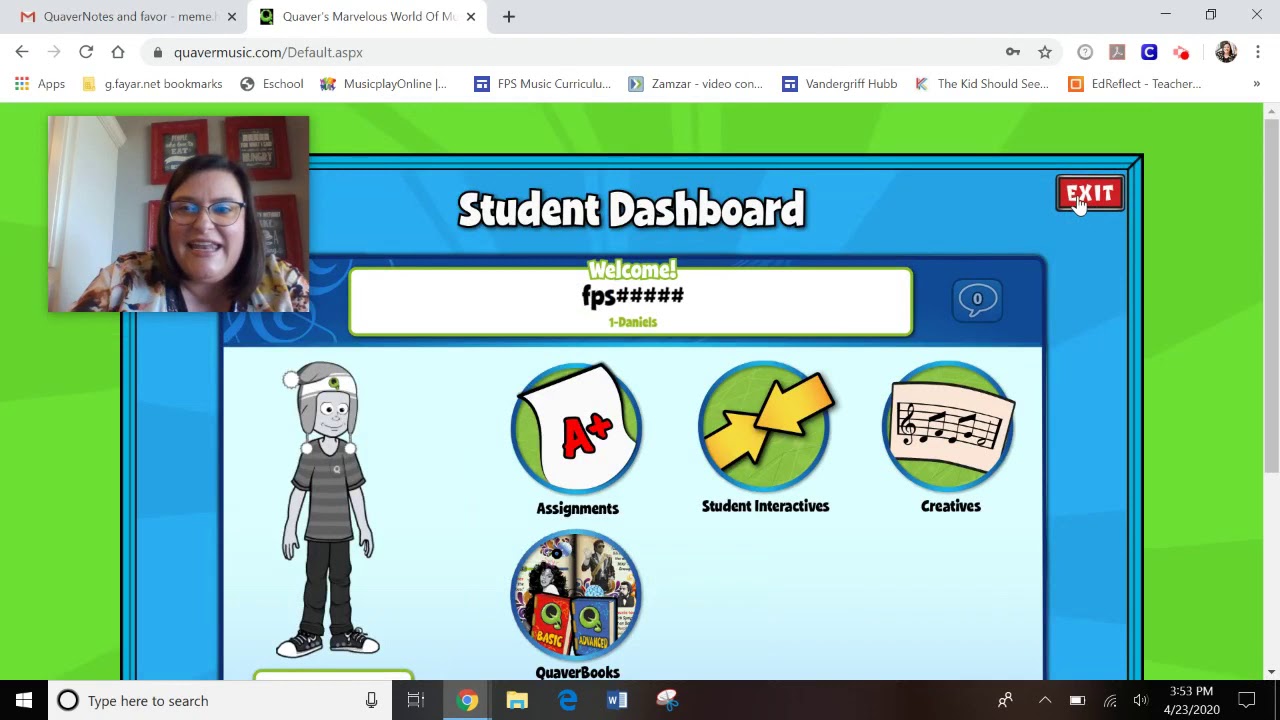Click the paint palette app in taskbar
This screenshot has height=720, width=1280.
(667, 700)
